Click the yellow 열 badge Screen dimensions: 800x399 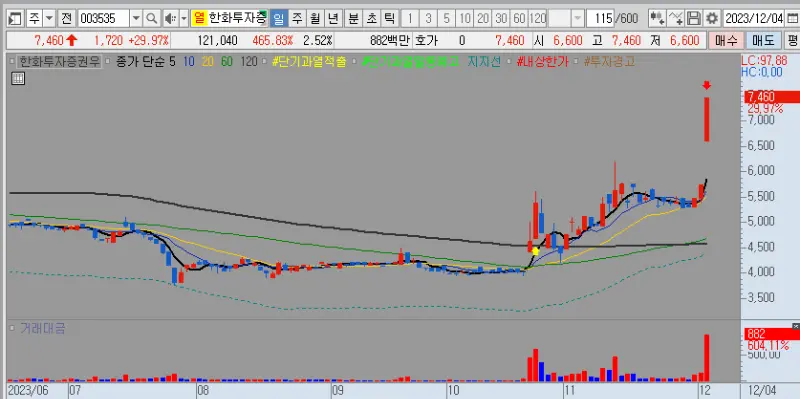pyautogui.click(x=199, y=19)
